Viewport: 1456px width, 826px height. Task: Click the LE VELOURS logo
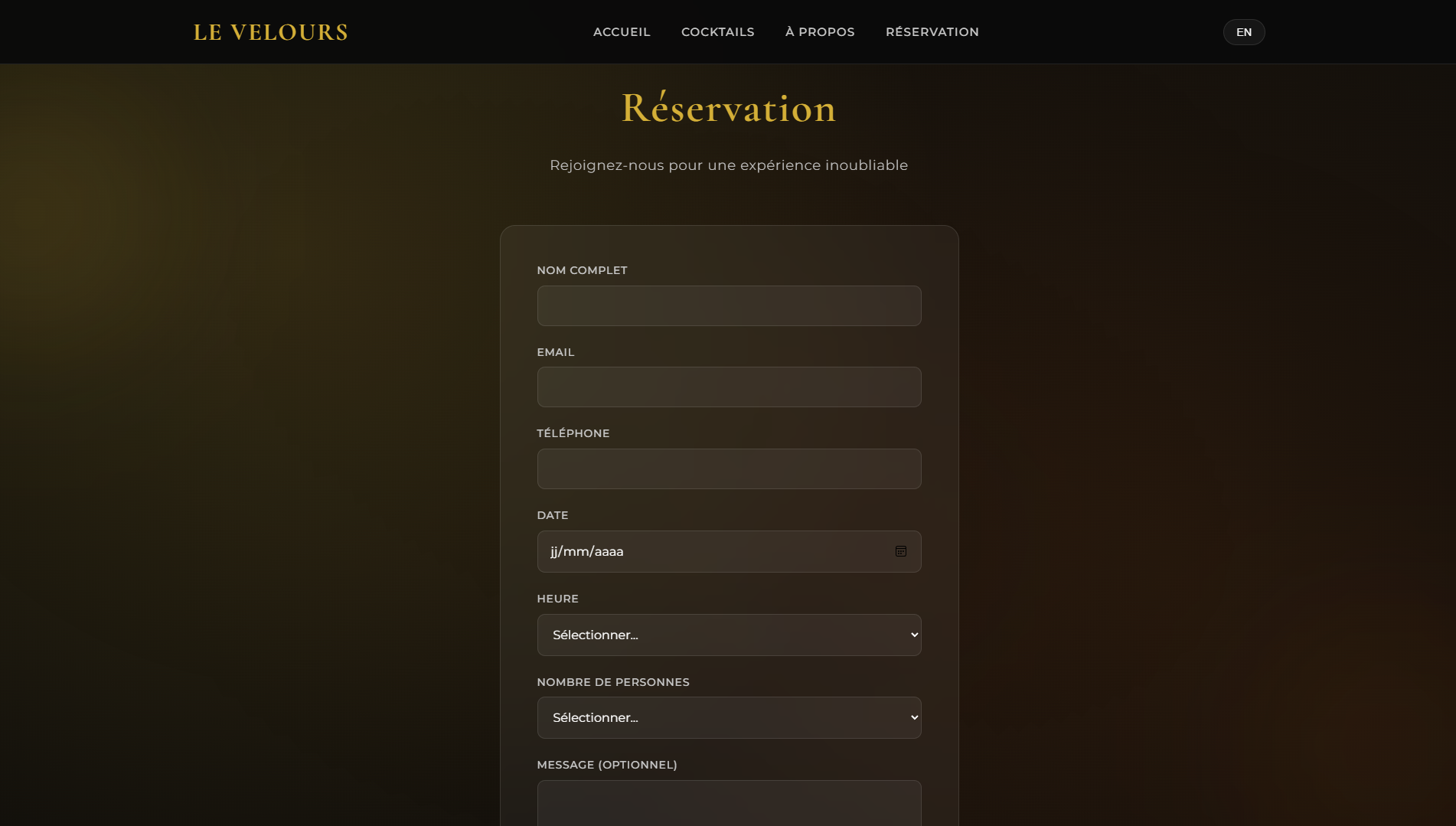coord(271,32)
